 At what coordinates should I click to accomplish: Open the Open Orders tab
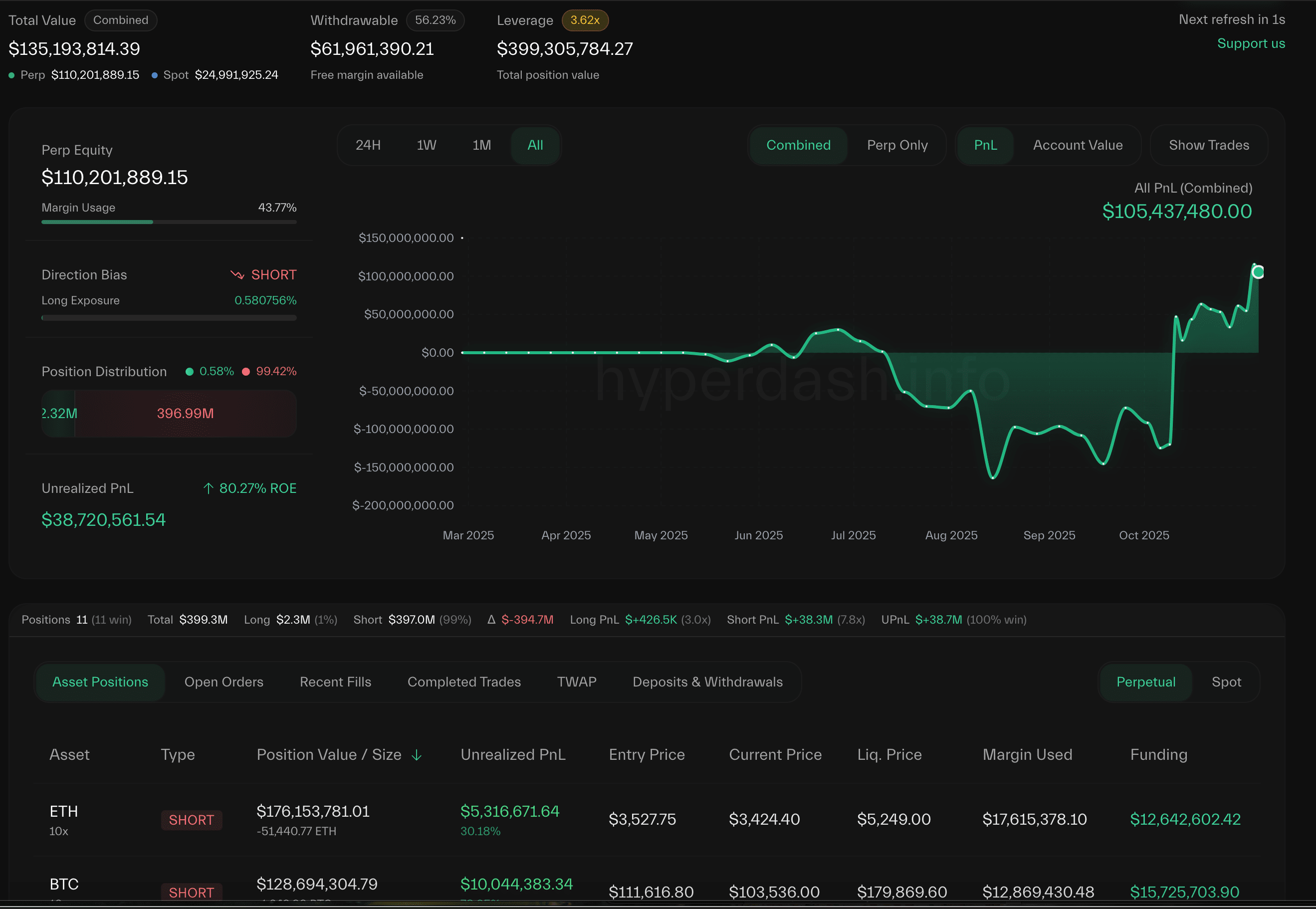tap(224, 682)
